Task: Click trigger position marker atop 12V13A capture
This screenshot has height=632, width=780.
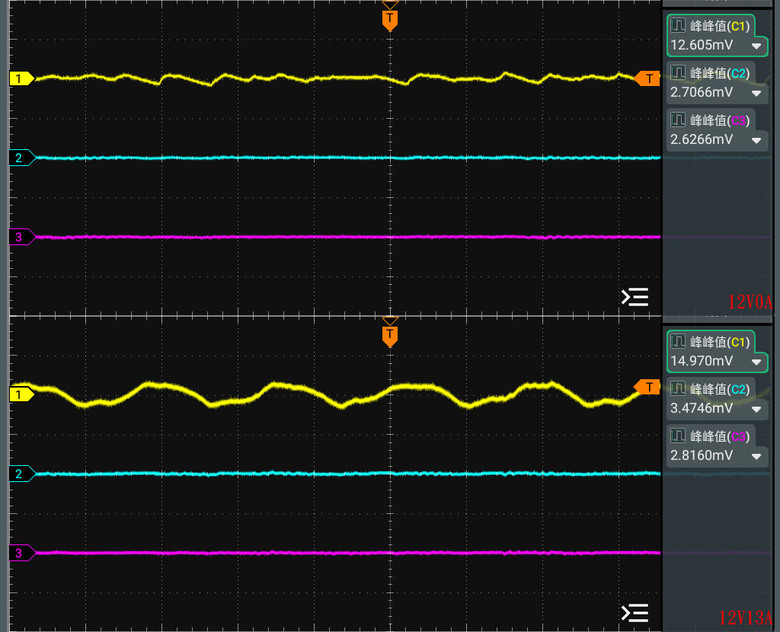Action: point(390,335)
